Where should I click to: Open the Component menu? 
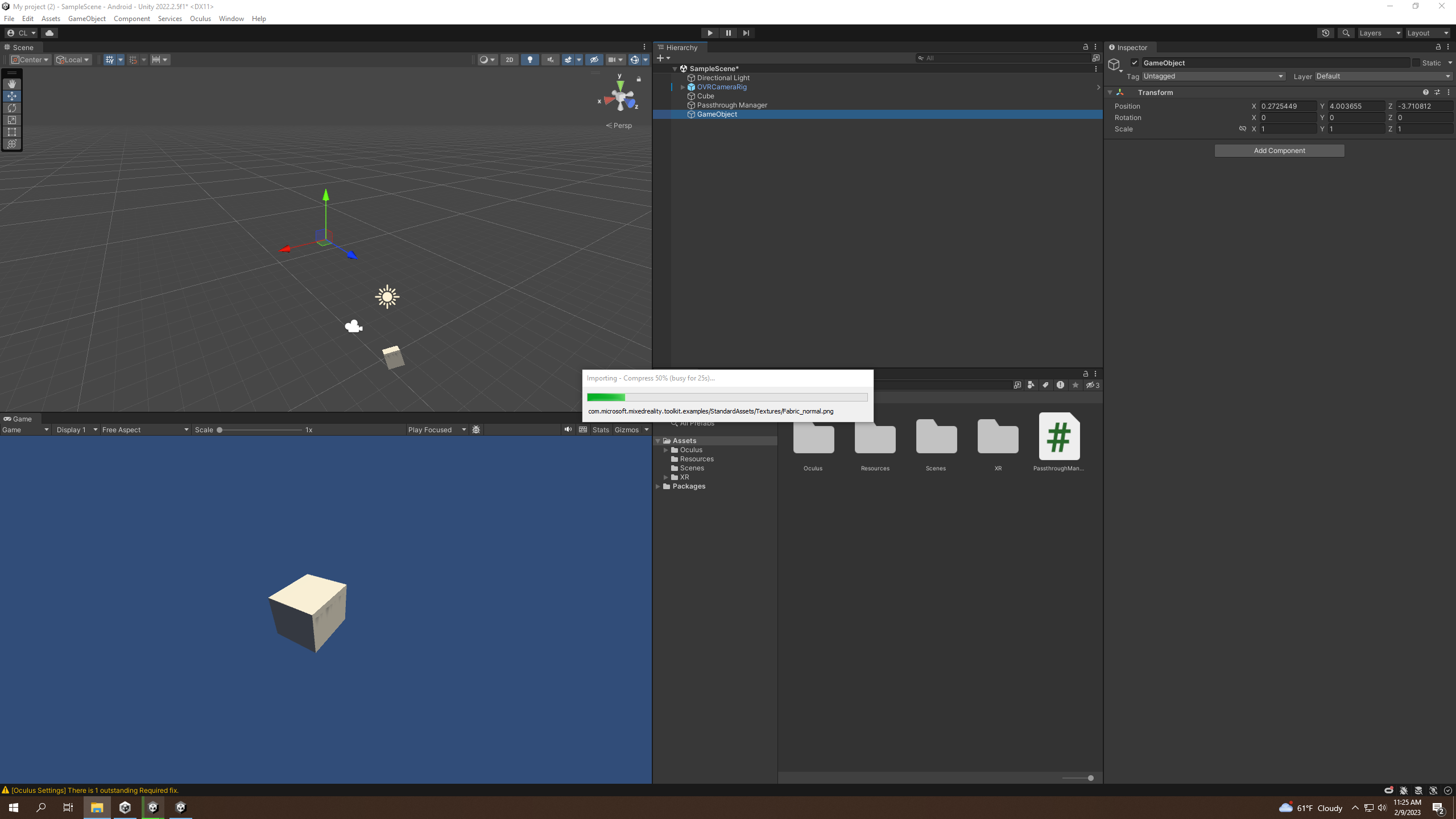click(131, 19)
